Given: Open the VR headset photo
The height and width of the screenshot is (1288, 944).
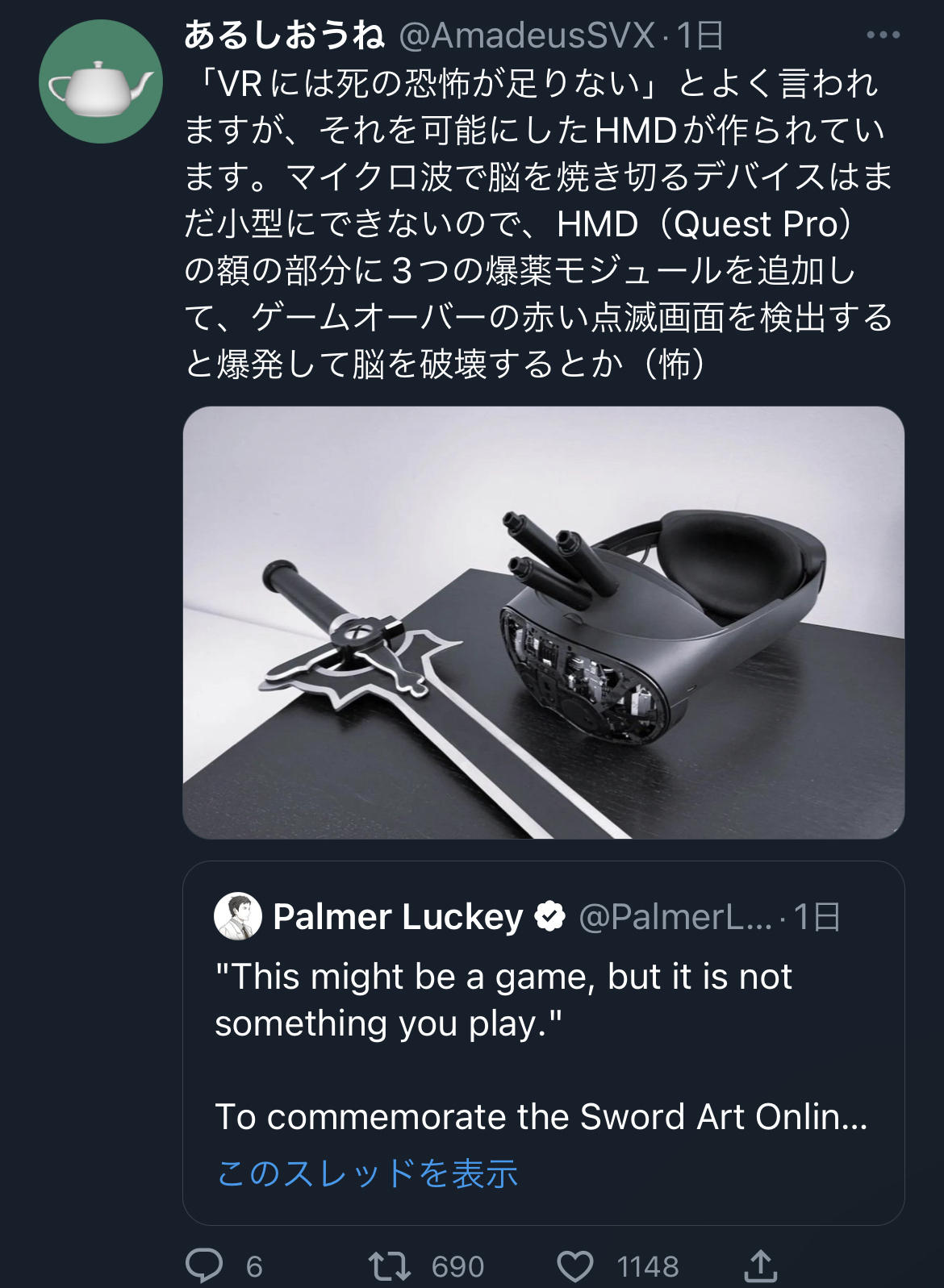Looking at the screenshot, I should [544, 623].
